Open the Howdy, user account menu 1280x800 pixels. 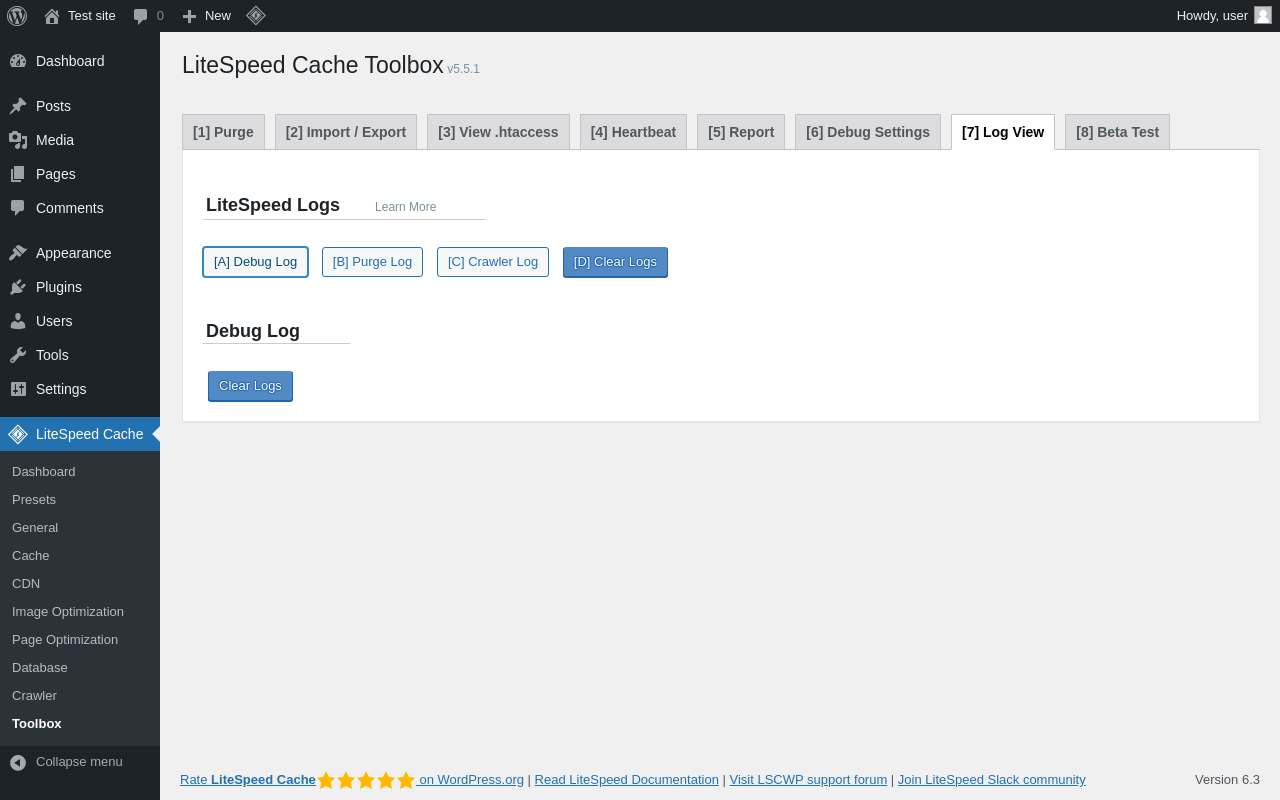coord(1223,16)
